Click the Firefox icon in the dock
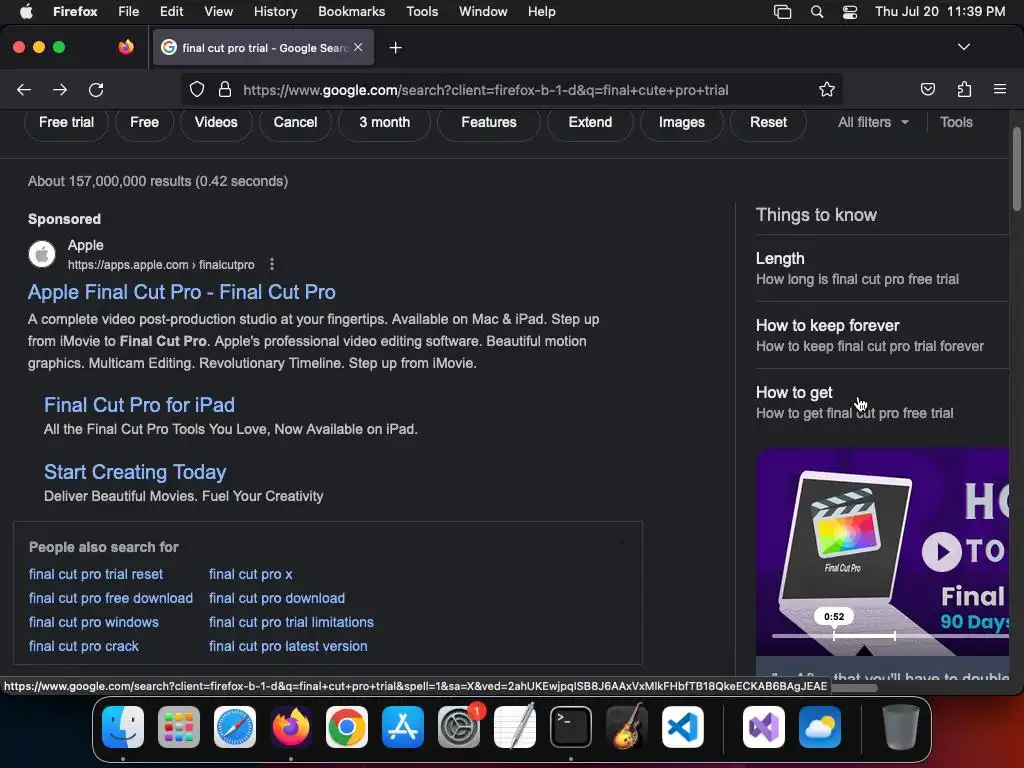Image resolution: width=1024 pixels, height=768 pixels. pos(291,727)
